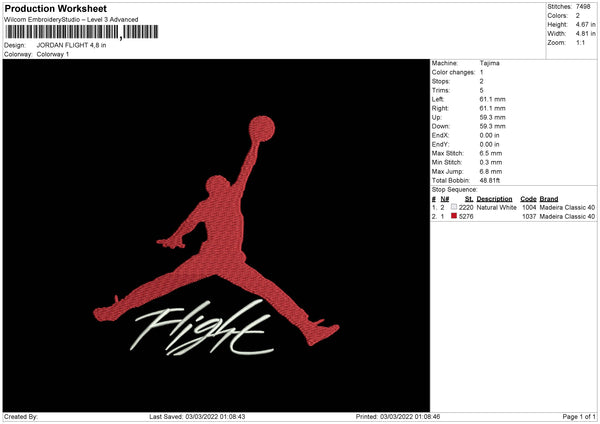Image resolution: width=600 pixels, height=424 pixels.
Task: Click the Zoom value "1:1"
Action: point(580,42)
